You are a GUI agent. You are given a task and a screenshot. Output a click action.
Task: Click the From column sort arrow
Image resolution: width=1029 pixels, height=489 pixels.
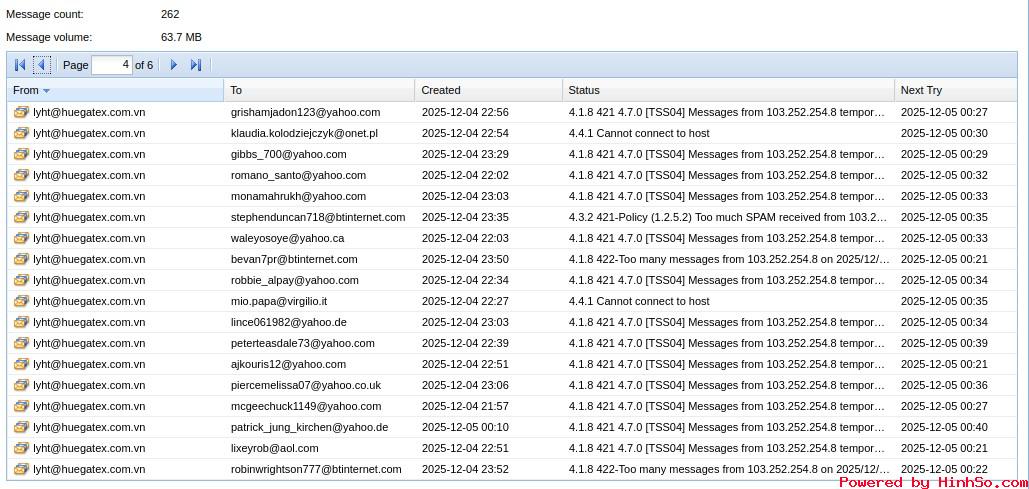click(x=47, y=91)
